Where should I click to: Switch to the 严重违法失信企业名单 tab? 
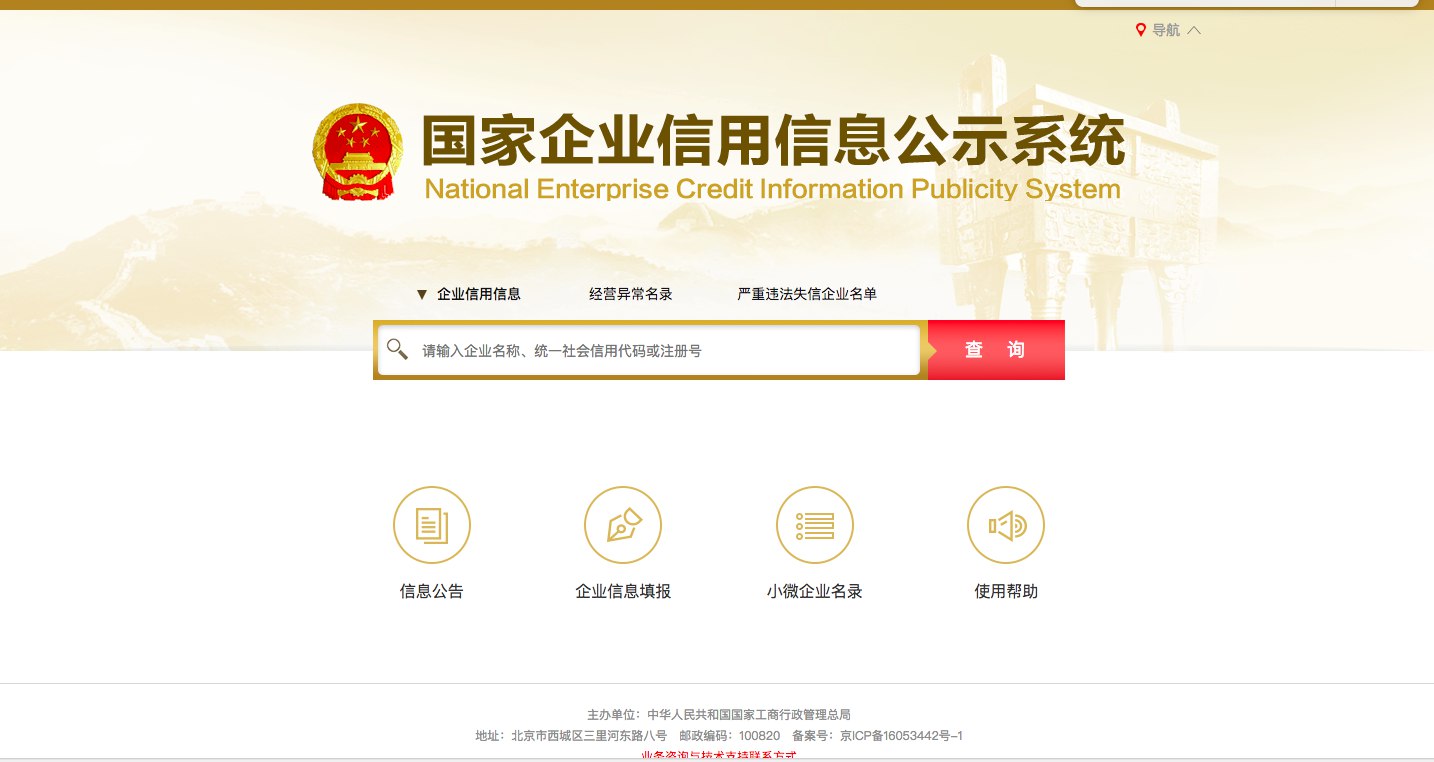(807, 294)
